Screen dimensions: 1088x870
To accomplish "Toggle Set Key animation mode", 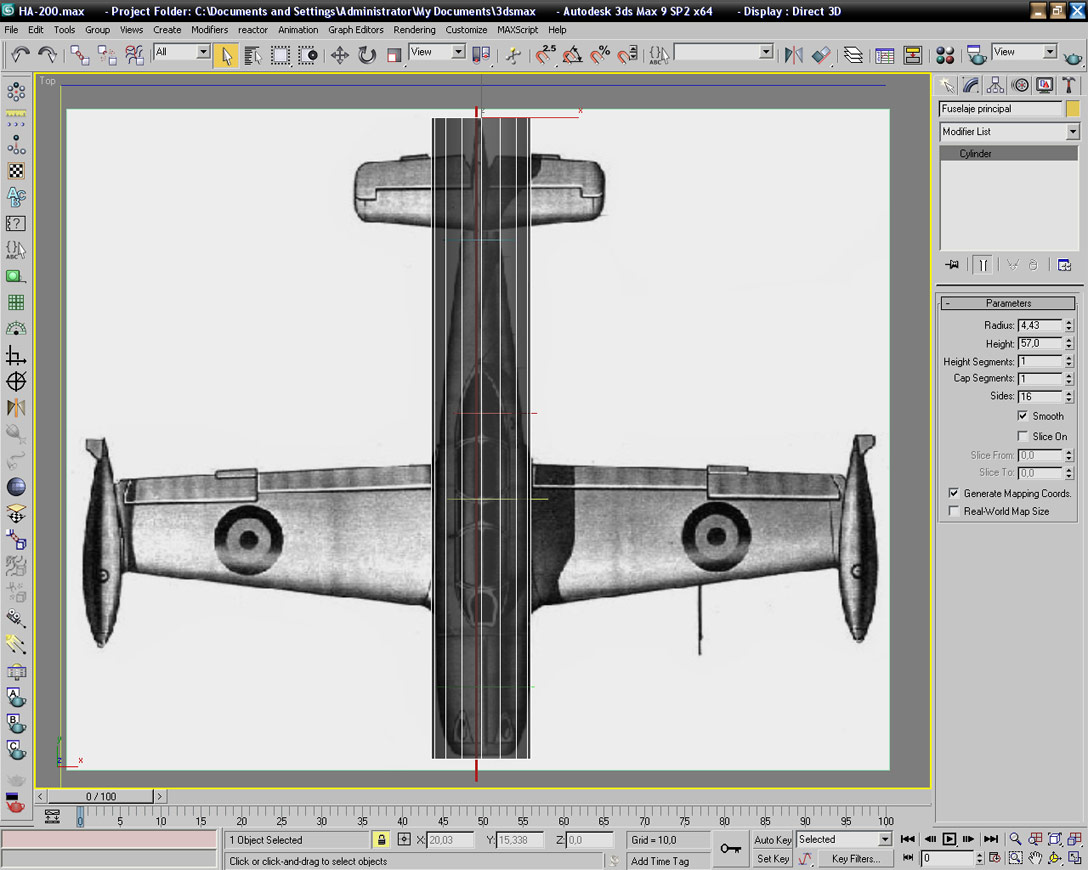I will pyautogui.click(x=772, y=858).
